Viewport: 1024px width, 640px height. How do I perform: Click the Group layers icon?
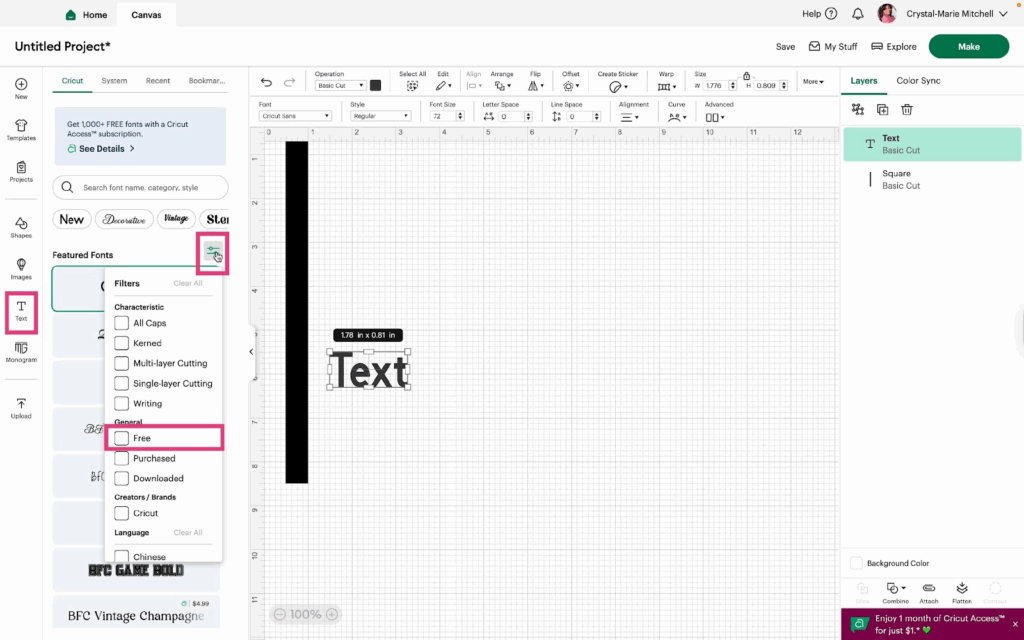pos(858,110)
